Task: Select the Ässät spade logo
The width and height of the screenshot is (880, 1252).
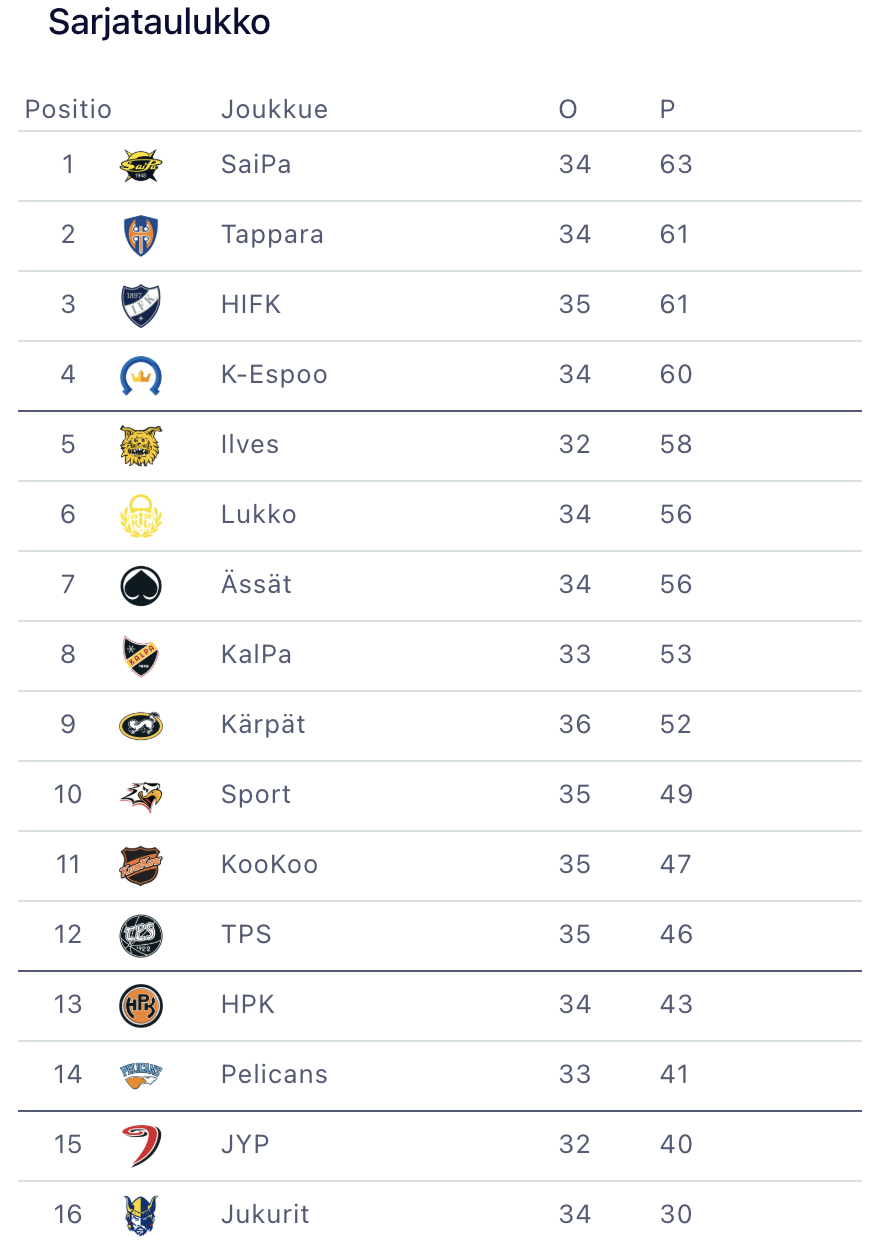Action: 140,585
